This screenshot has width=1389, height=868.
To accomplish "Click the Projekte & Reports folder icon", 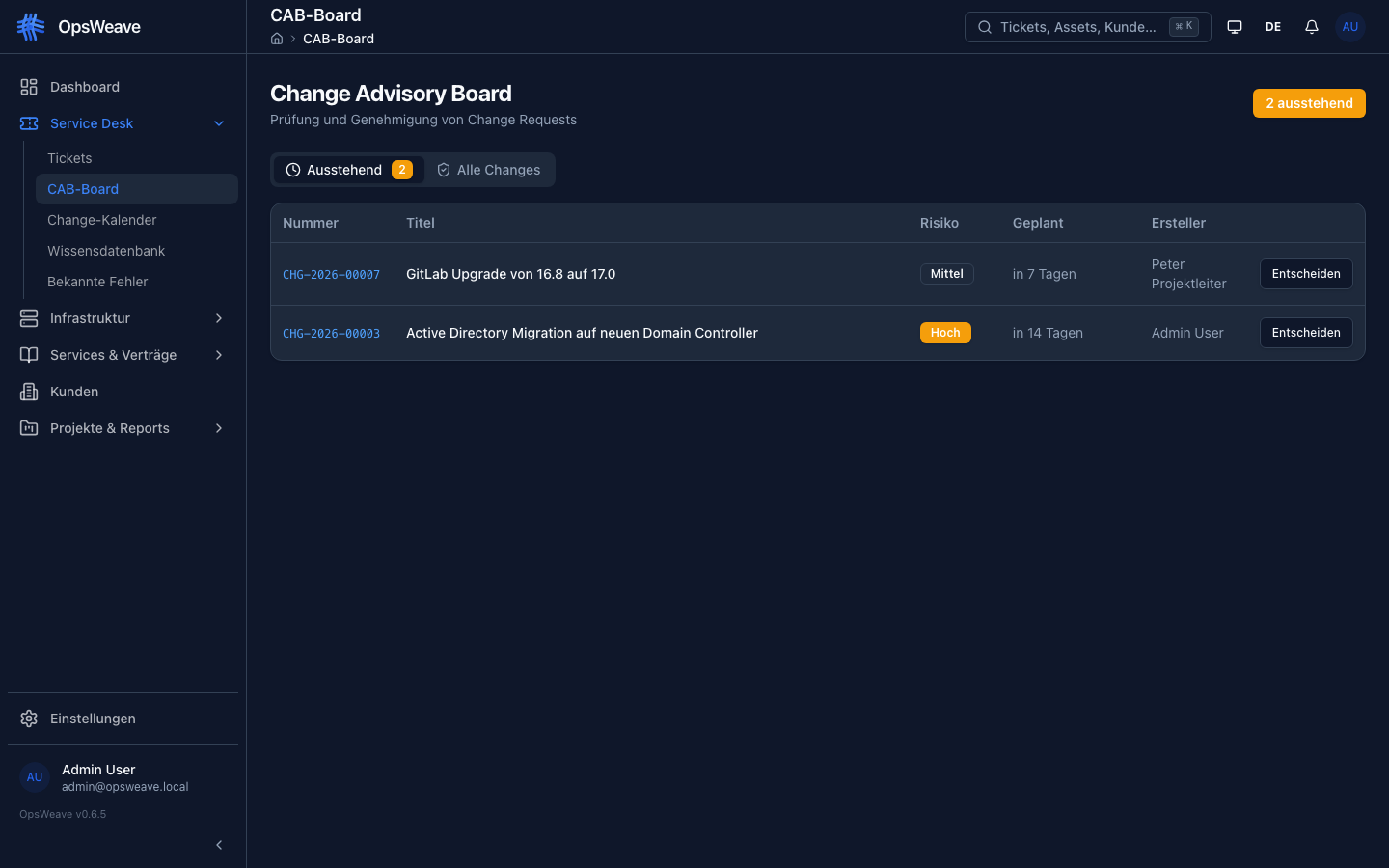I will [28, 428].
